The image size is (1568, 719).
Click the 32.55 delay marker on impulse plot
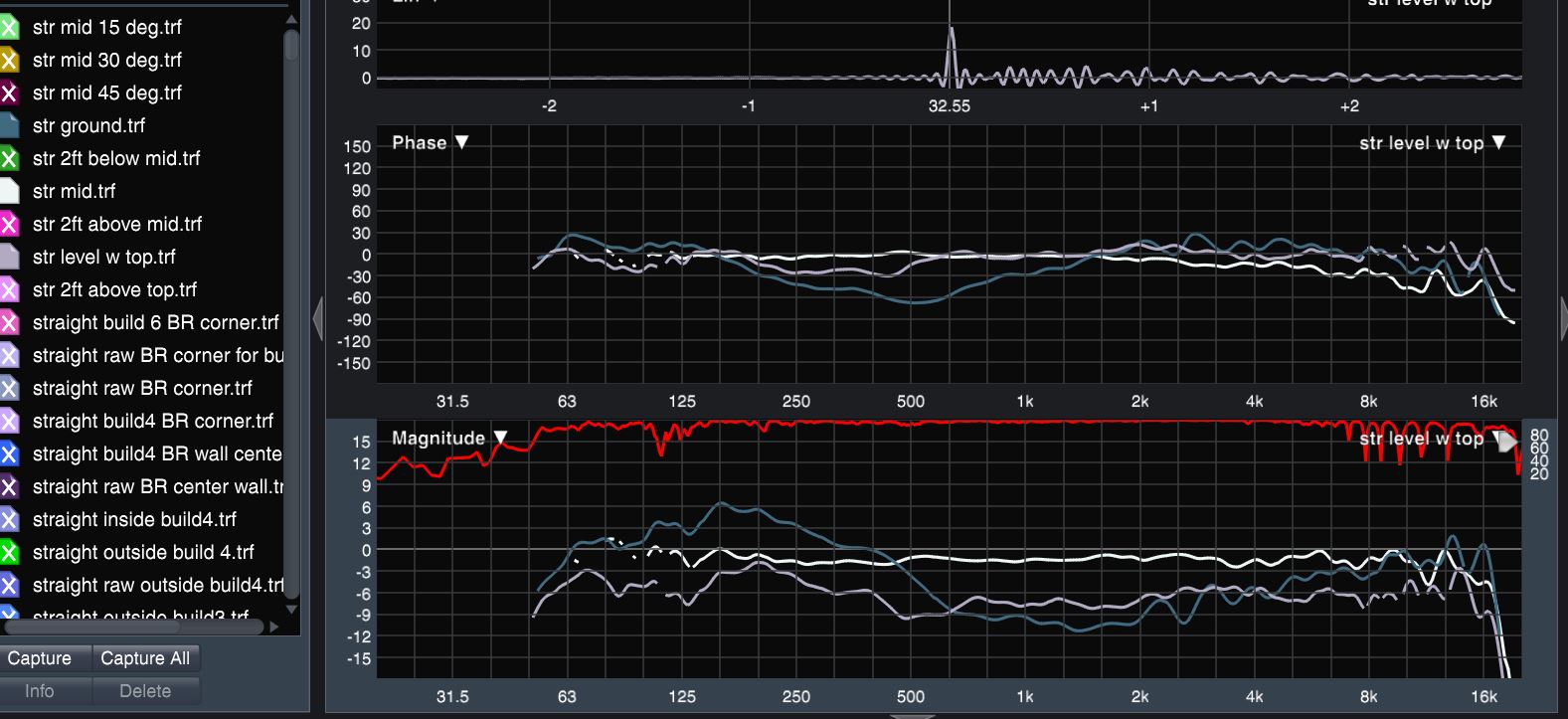pos(950,106)
